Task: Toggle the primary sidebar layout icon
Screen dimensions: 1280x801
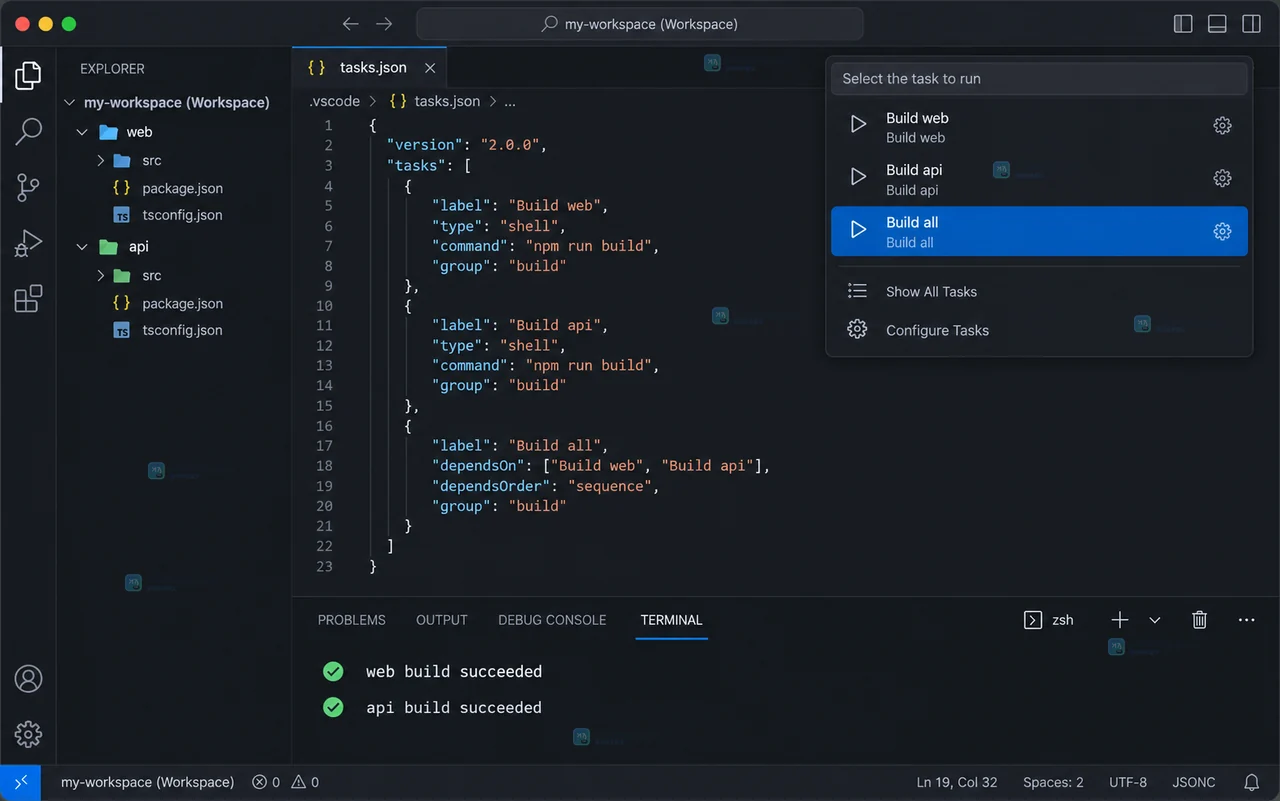Action: (x=1183, y=24)
